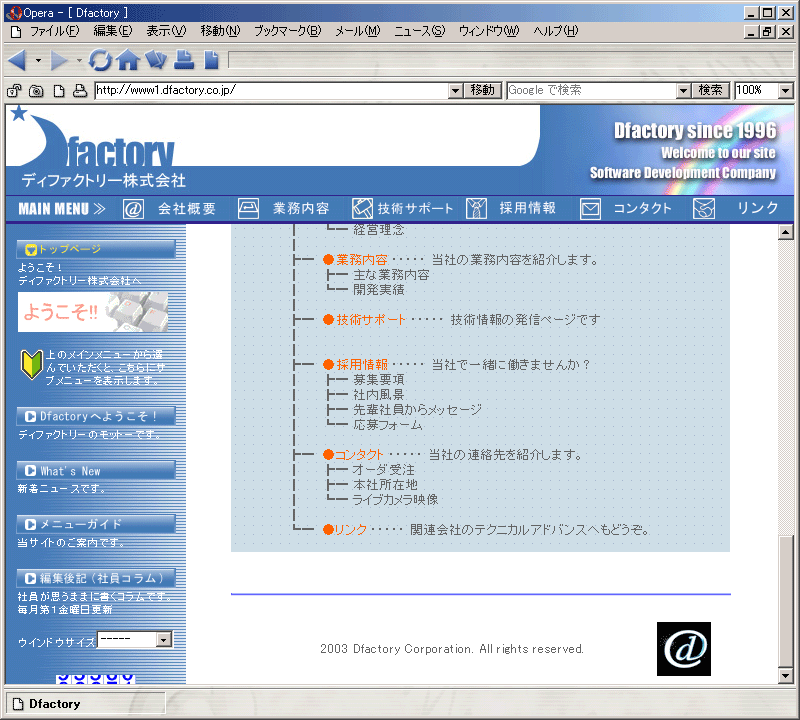Toggle image loading with the camera icon
The height and width of the screenshot is (720, 800).
(x=36, y=91)
